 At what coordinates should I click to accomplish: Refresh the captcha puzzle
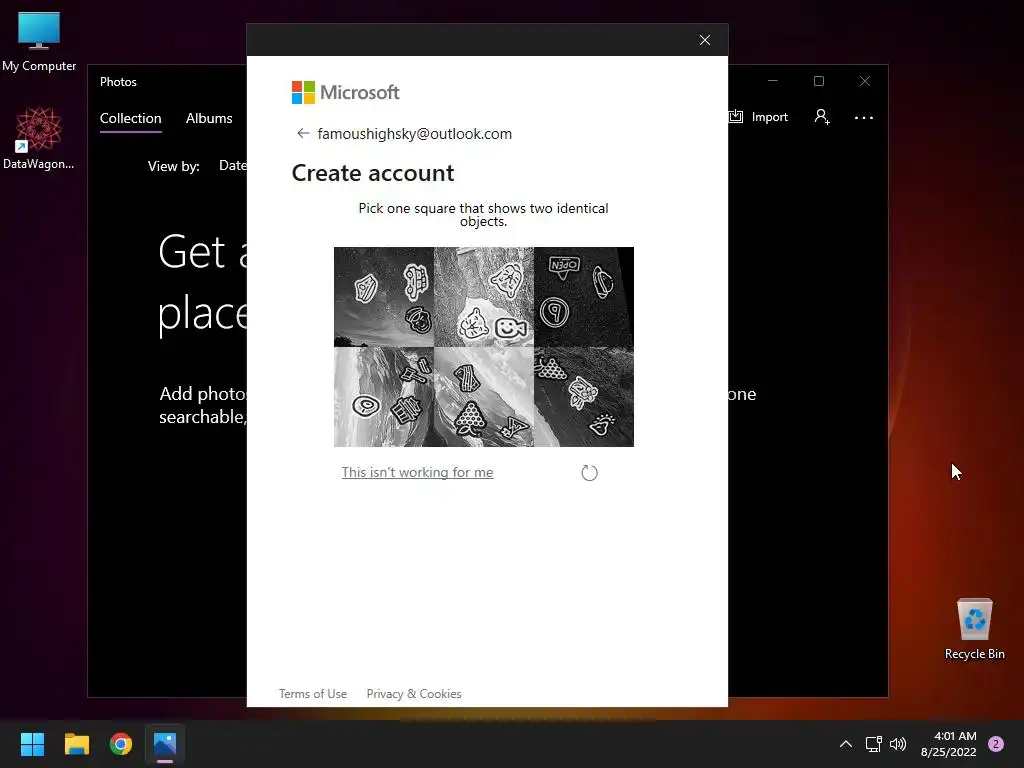[589, 473]
